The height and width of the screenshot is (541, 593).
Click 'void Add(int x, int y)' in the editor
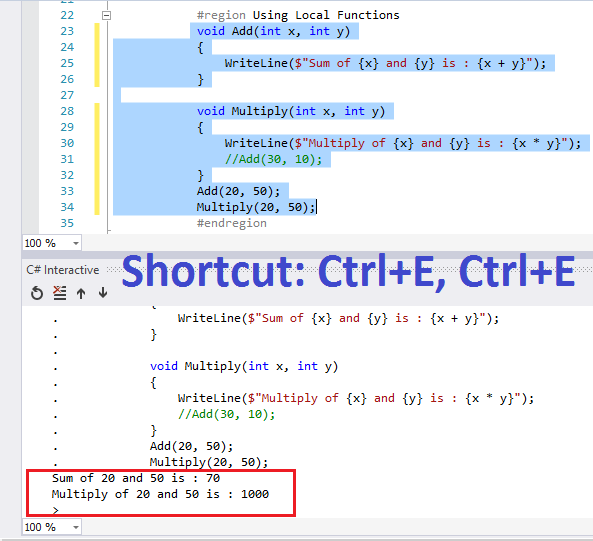273,31
